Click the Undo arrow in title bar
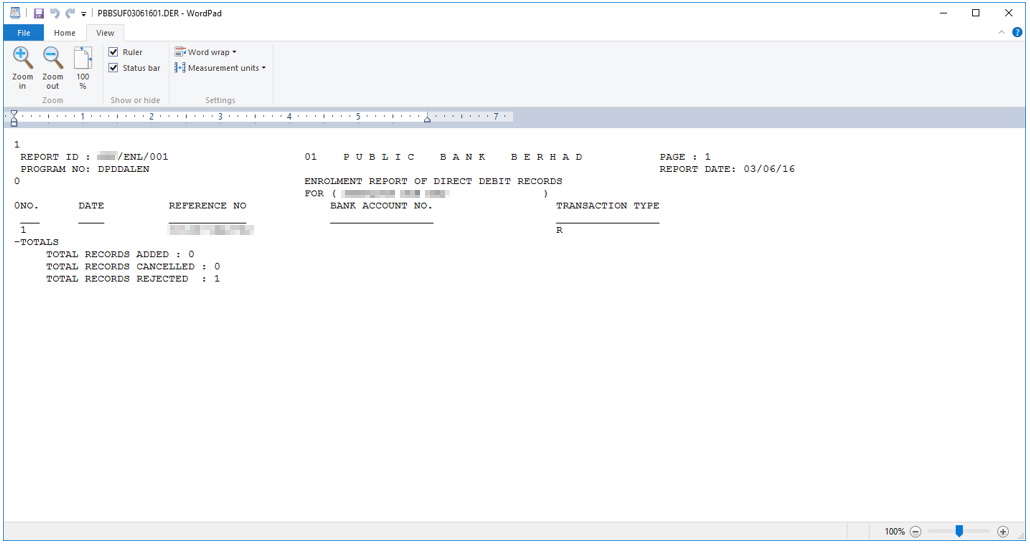This screenshot has height=544, width=1030. (54, 13)
